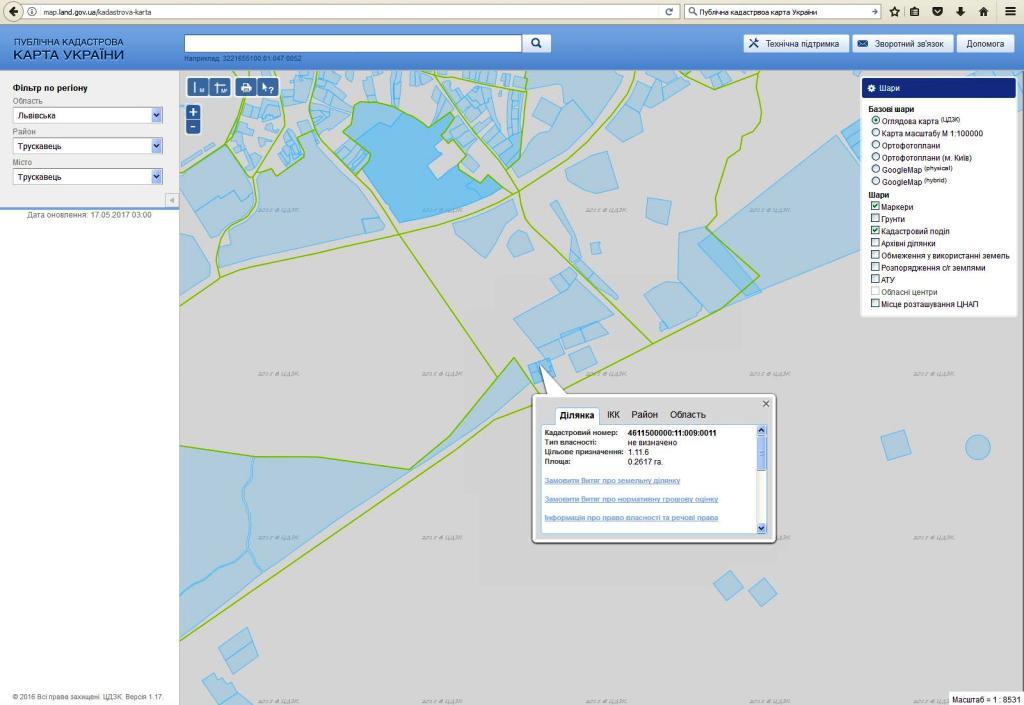Click the Технічна підтримка button

pos(795,44)
